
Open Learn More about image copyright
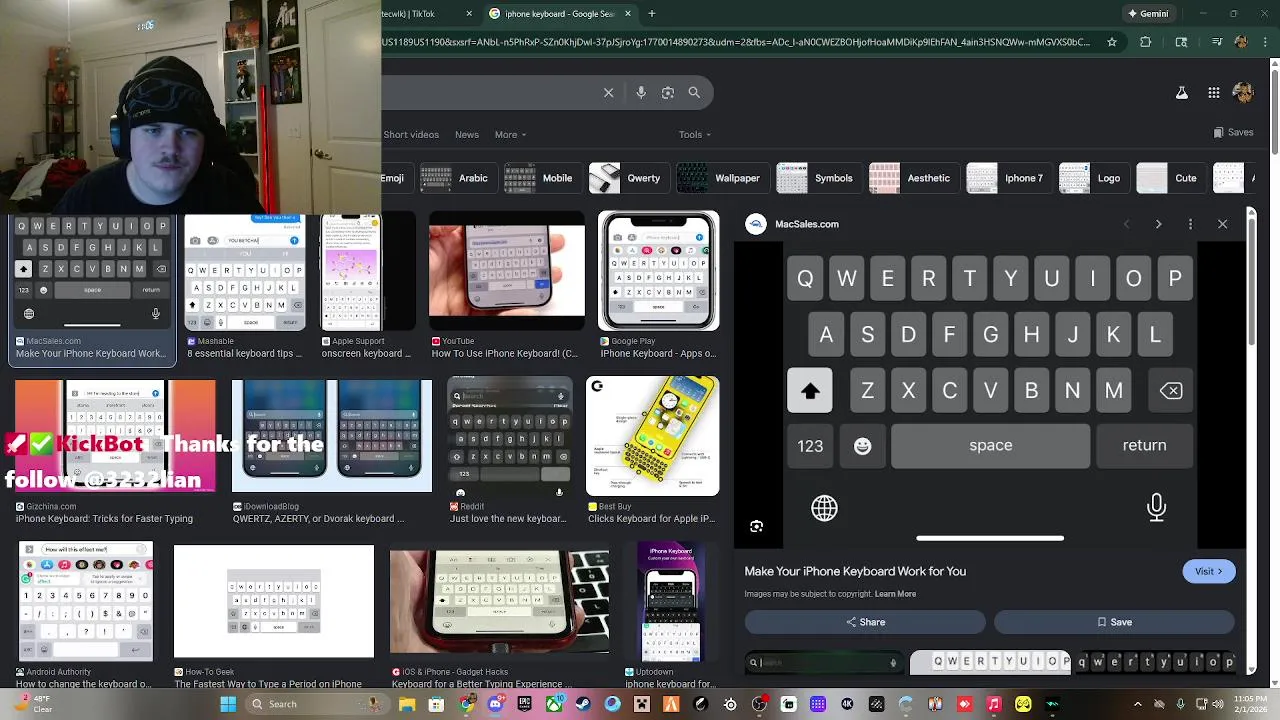tap(895, 594)
